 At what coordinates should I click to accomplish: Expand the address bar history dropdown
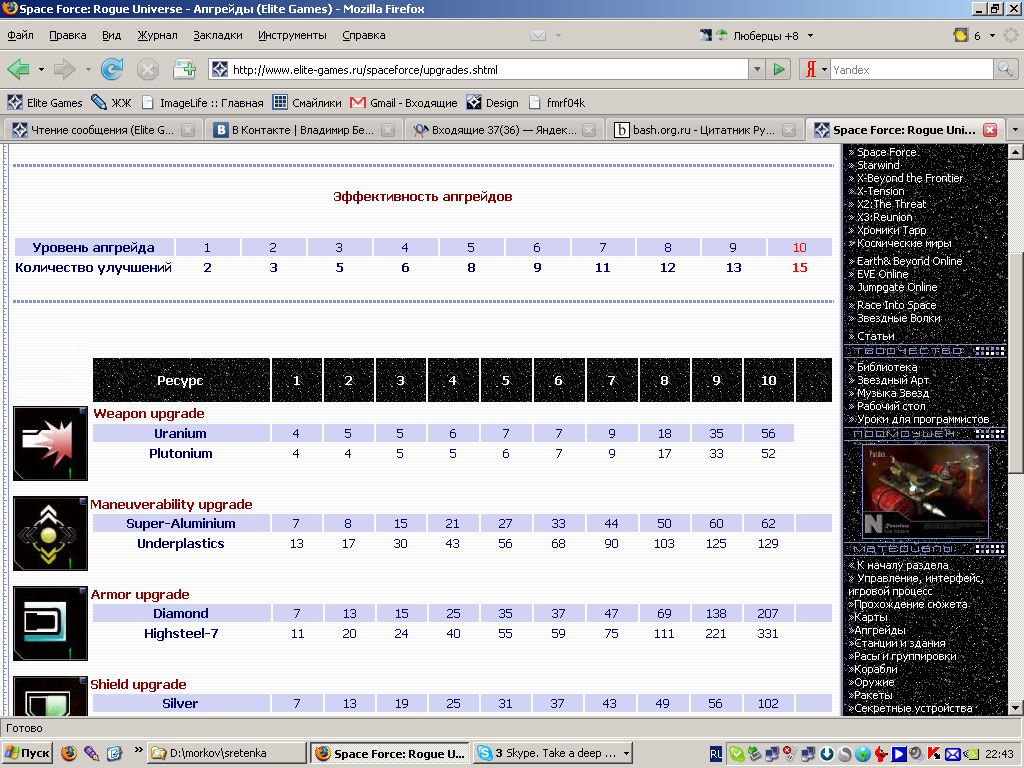pos(756,70)
